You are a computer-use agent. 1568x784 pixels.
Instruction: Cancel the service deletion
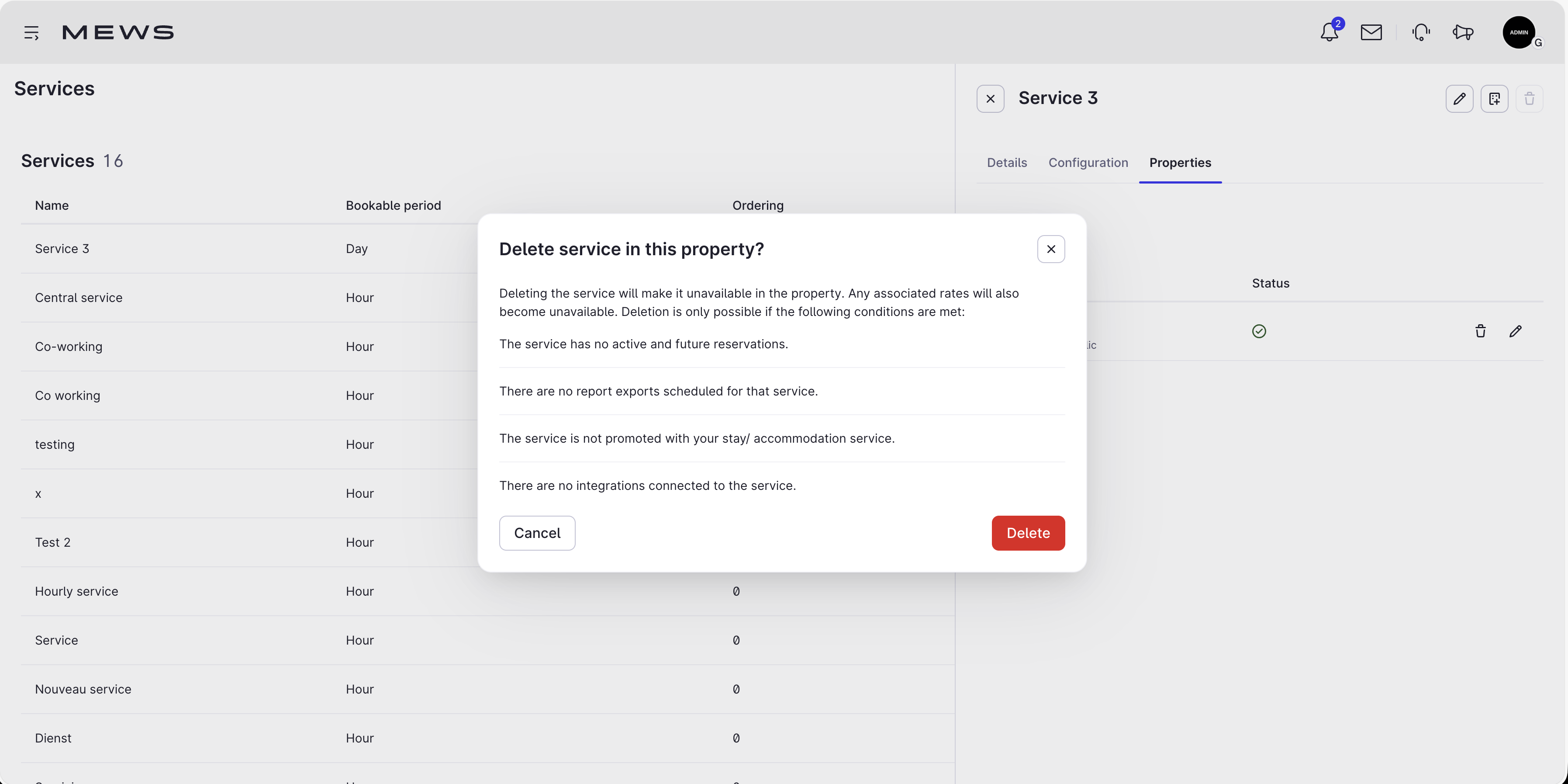[x=537, y=533]
